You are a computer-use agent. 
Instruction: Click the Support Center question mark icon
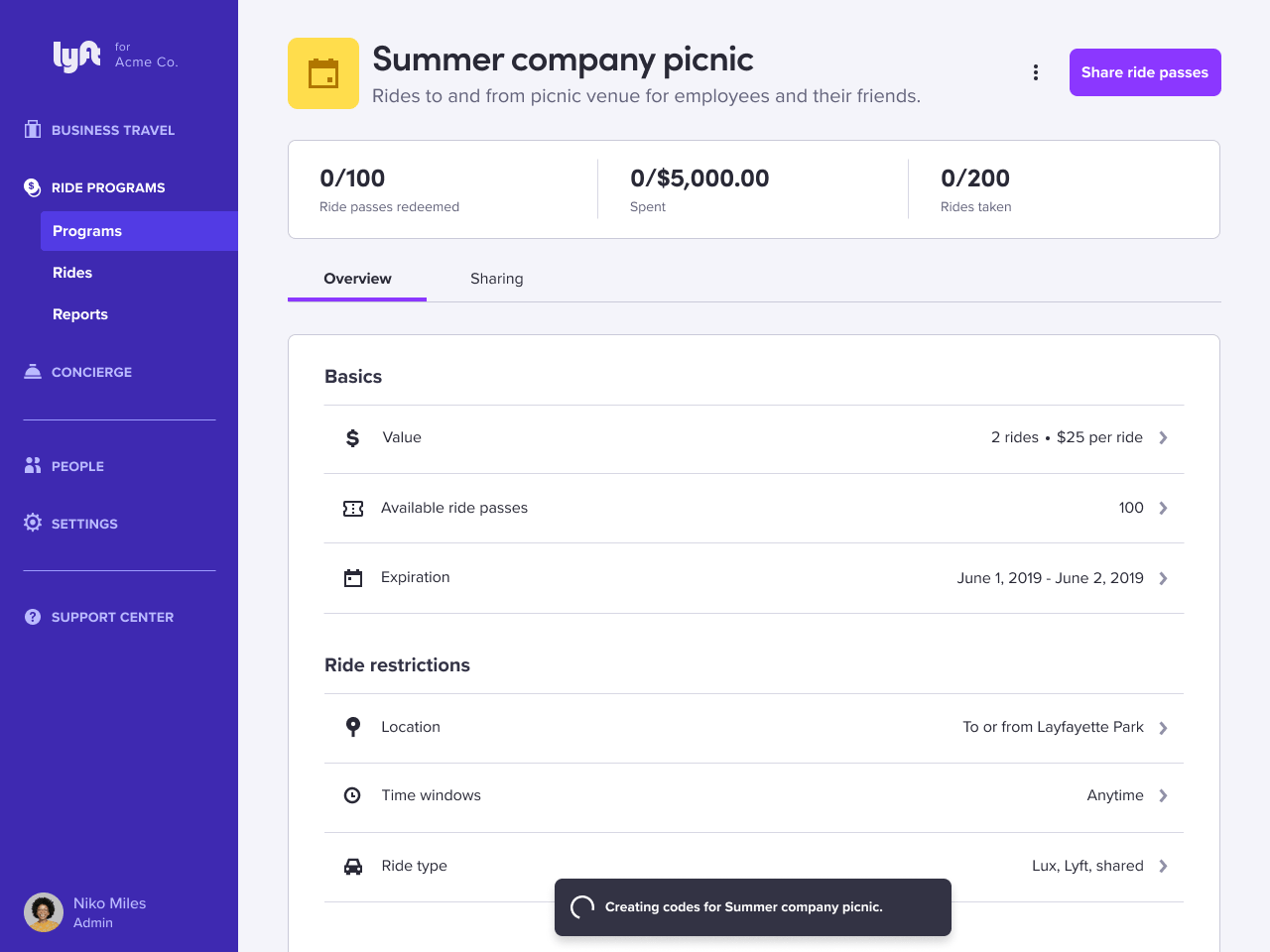tap(33, 617)
